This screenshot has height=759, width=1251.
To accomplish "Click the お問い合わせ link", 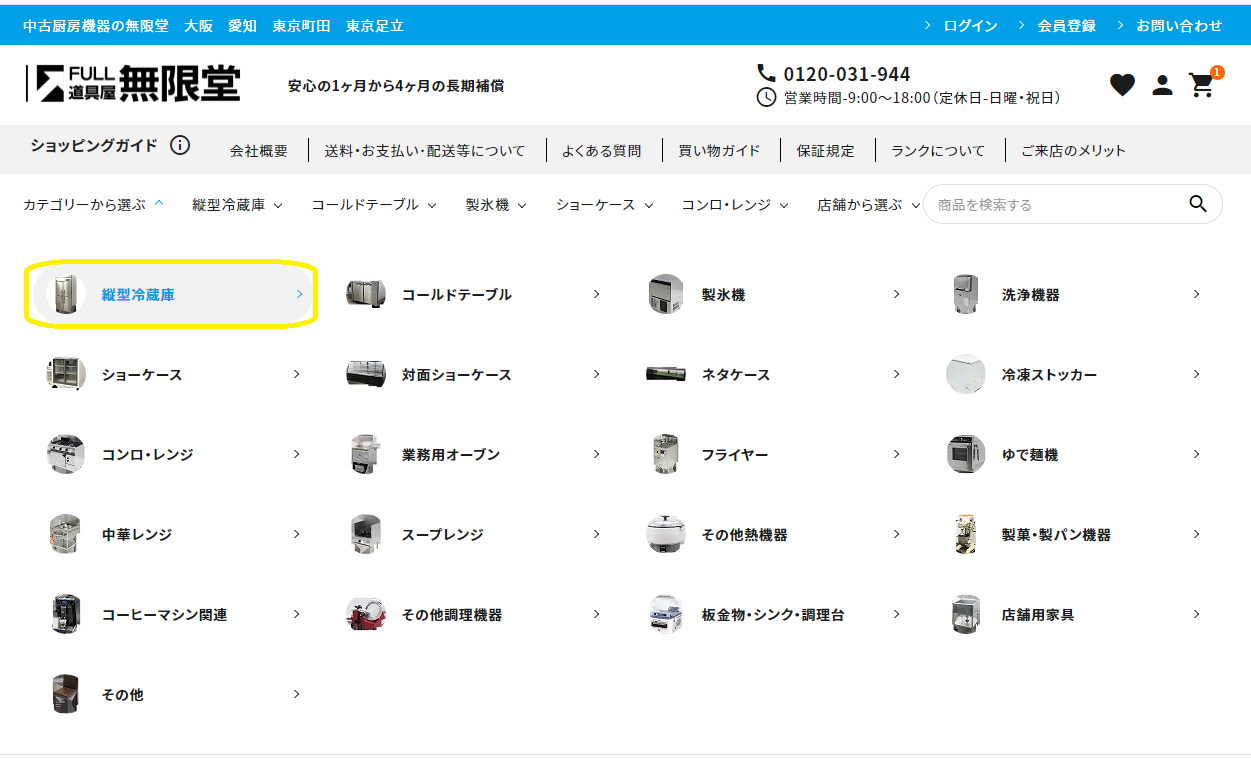I will click(1178, 26).
